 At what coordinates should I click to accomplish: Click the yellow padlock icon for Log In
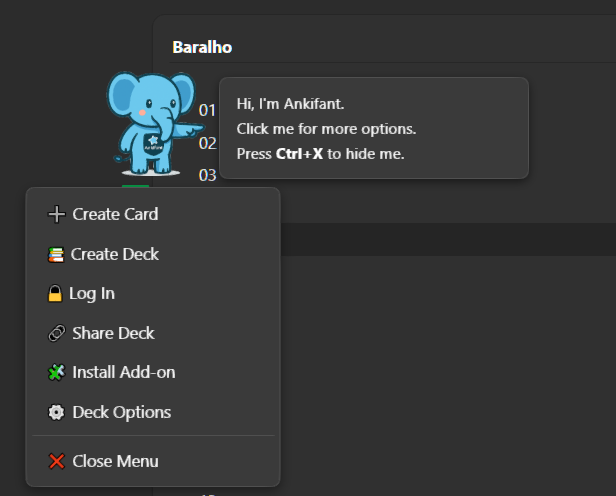point(55,294)
